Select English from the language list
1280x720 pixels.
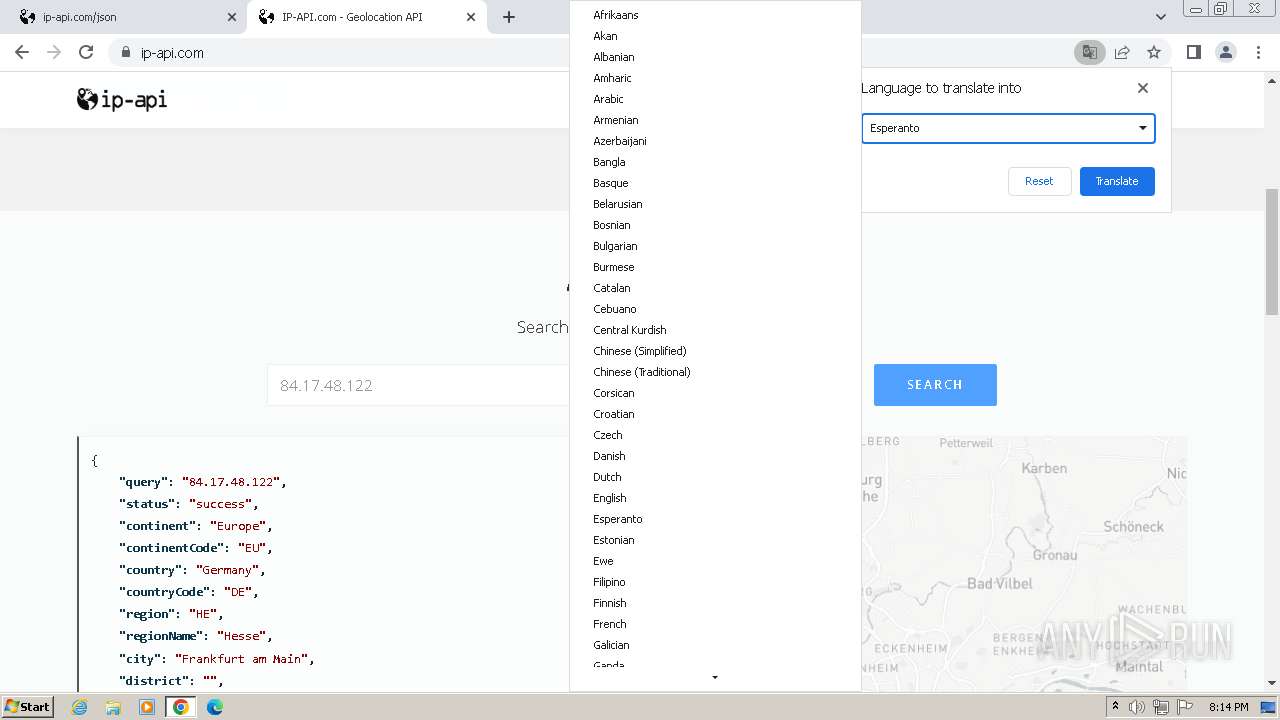pos(715,498)
